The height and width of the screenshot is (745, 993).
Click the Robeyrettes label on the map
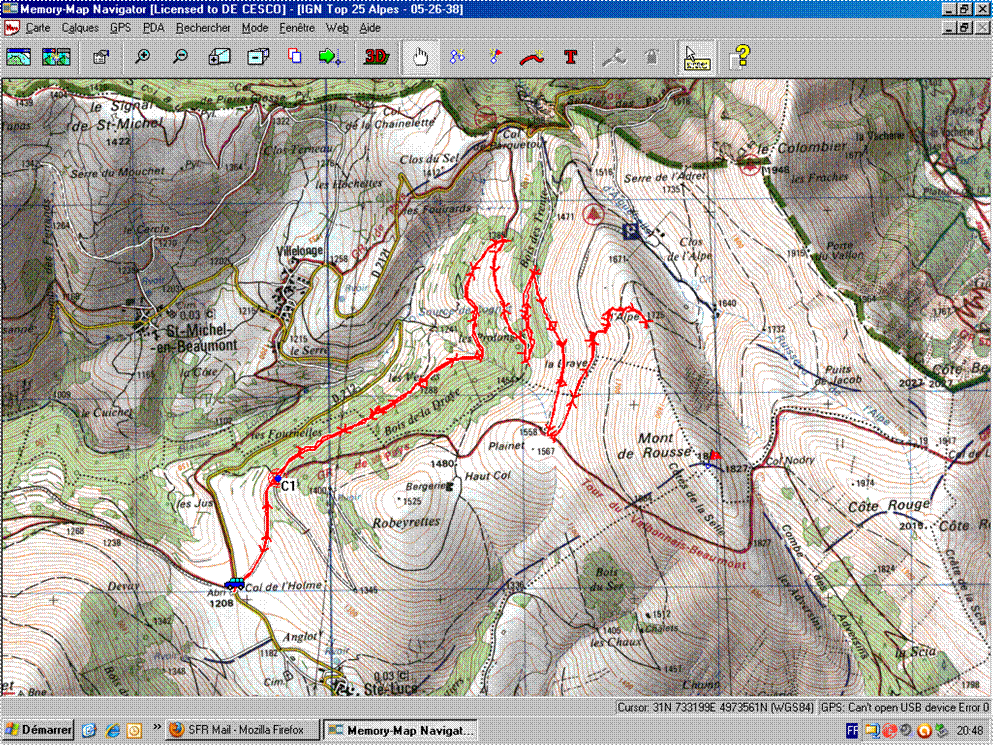pos(406,523)
